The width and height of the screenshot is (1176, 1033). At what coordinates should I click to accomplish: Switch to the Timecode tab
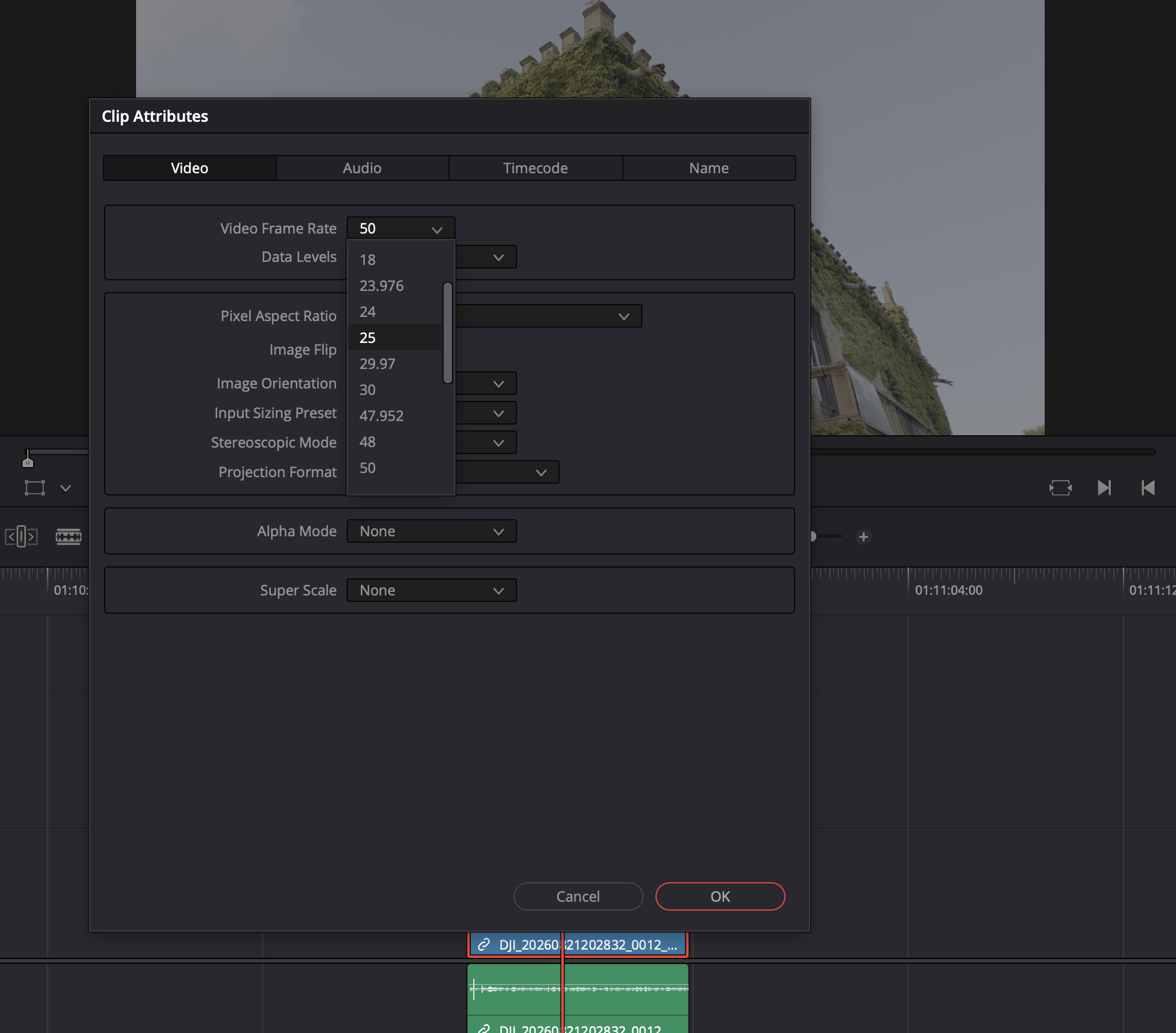[535, 168]
